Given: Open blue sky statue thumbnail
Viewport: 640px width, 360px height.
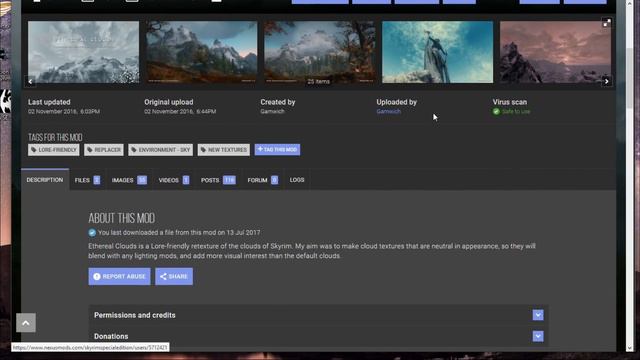Looking at the screenshot, I should pos(438,52).
